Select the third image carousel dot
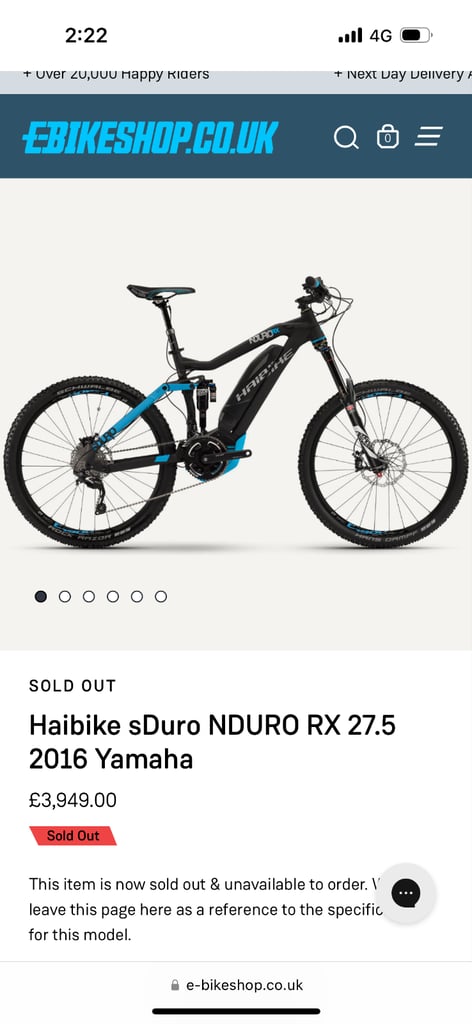The width and height of the screenshot is (472, 1024). (89, 596)
